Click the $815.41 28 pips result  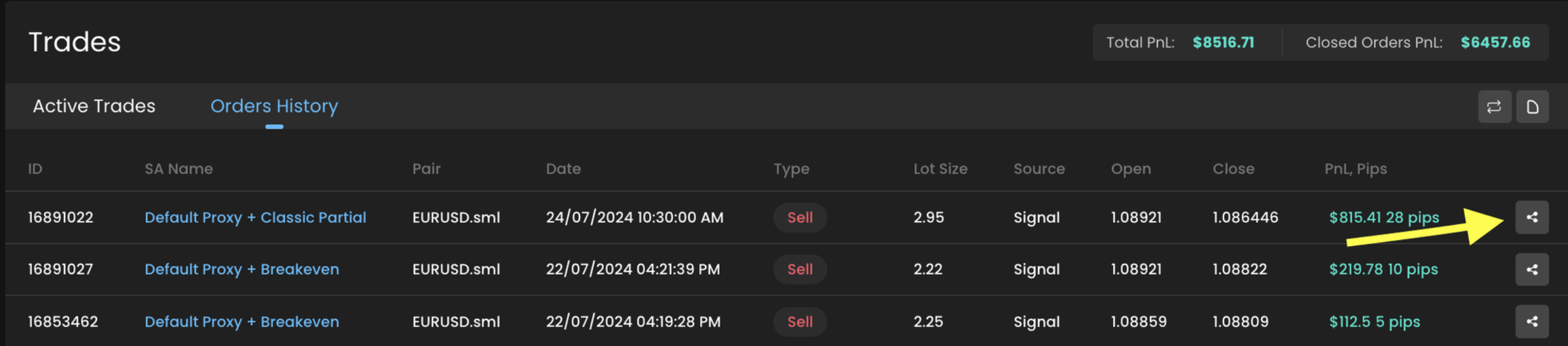click(x=1384, y=217)
